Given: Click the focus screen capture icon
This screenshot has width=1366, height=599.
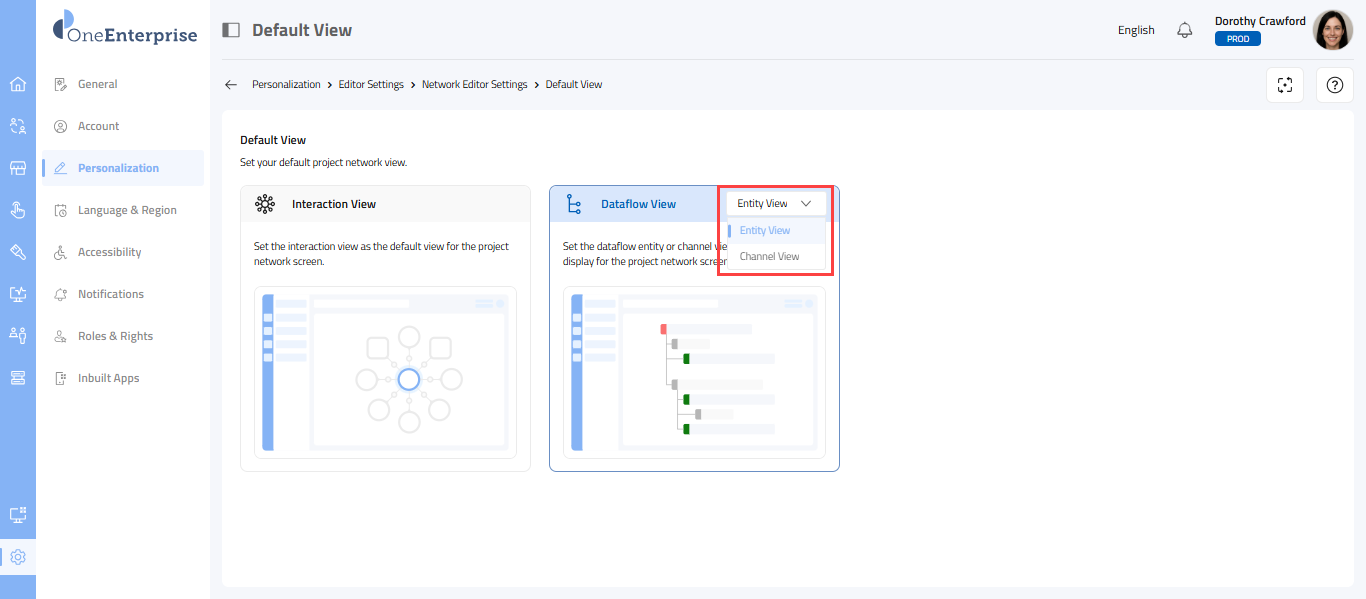Looking at the screenshot, I should 1285,85.
